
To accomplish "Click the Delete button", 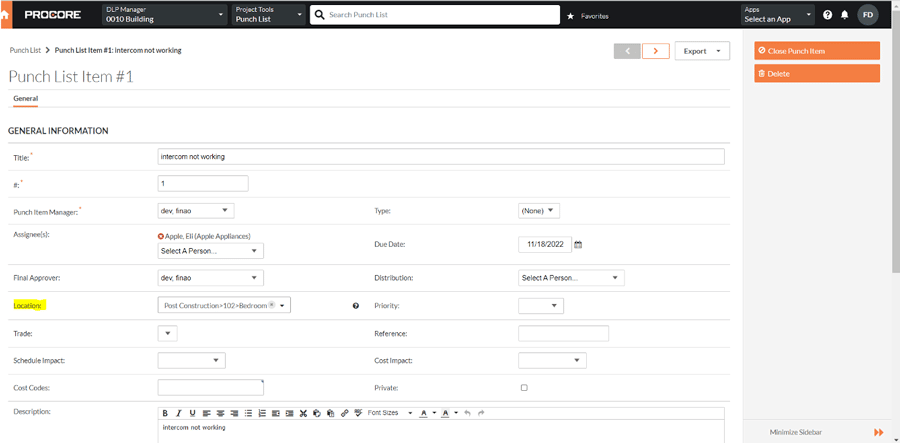I will [x=817, y=73].
